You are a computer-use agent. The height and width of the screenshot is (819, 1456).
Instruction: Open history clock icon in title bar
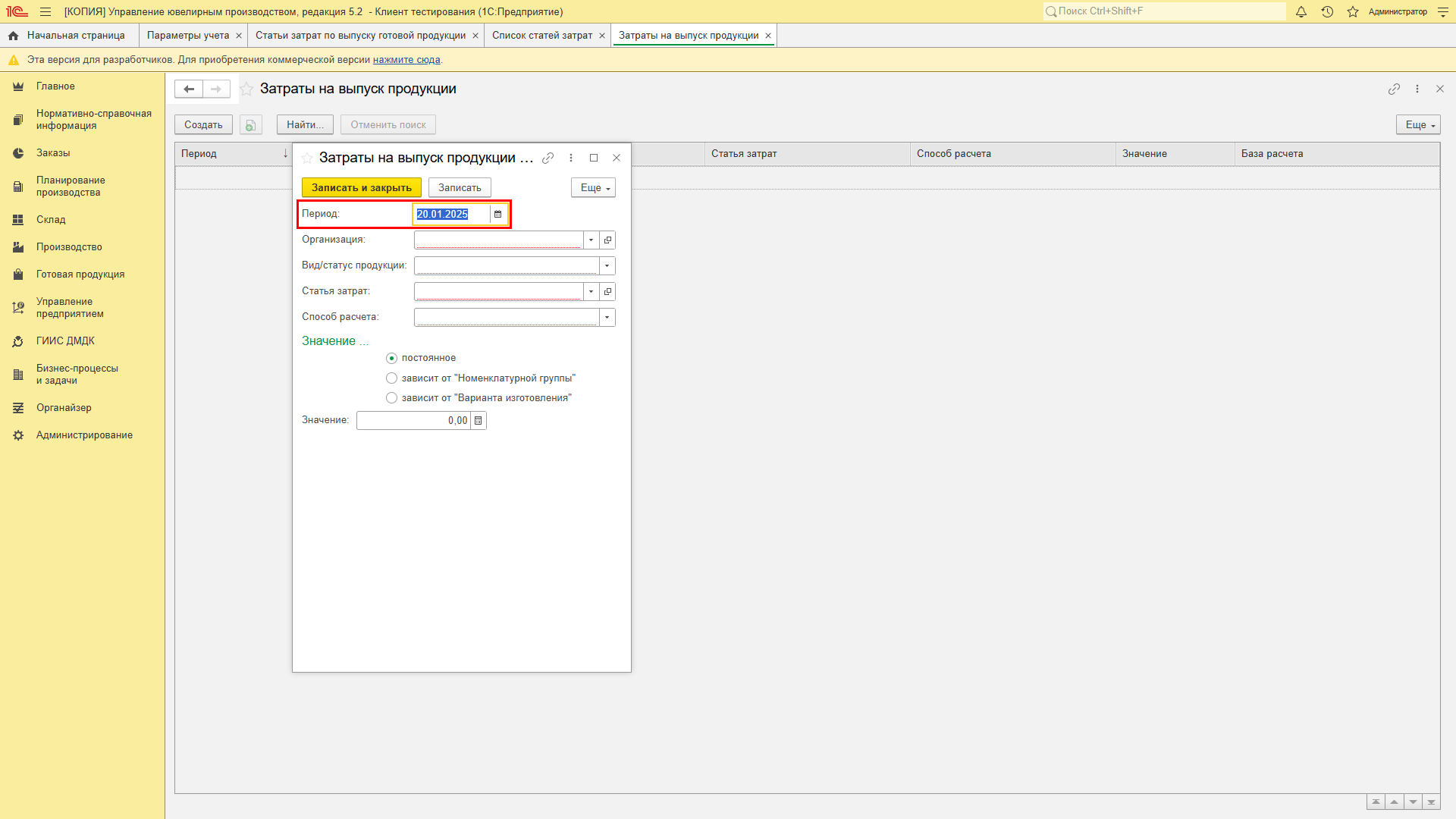(x=1327, y=11)
